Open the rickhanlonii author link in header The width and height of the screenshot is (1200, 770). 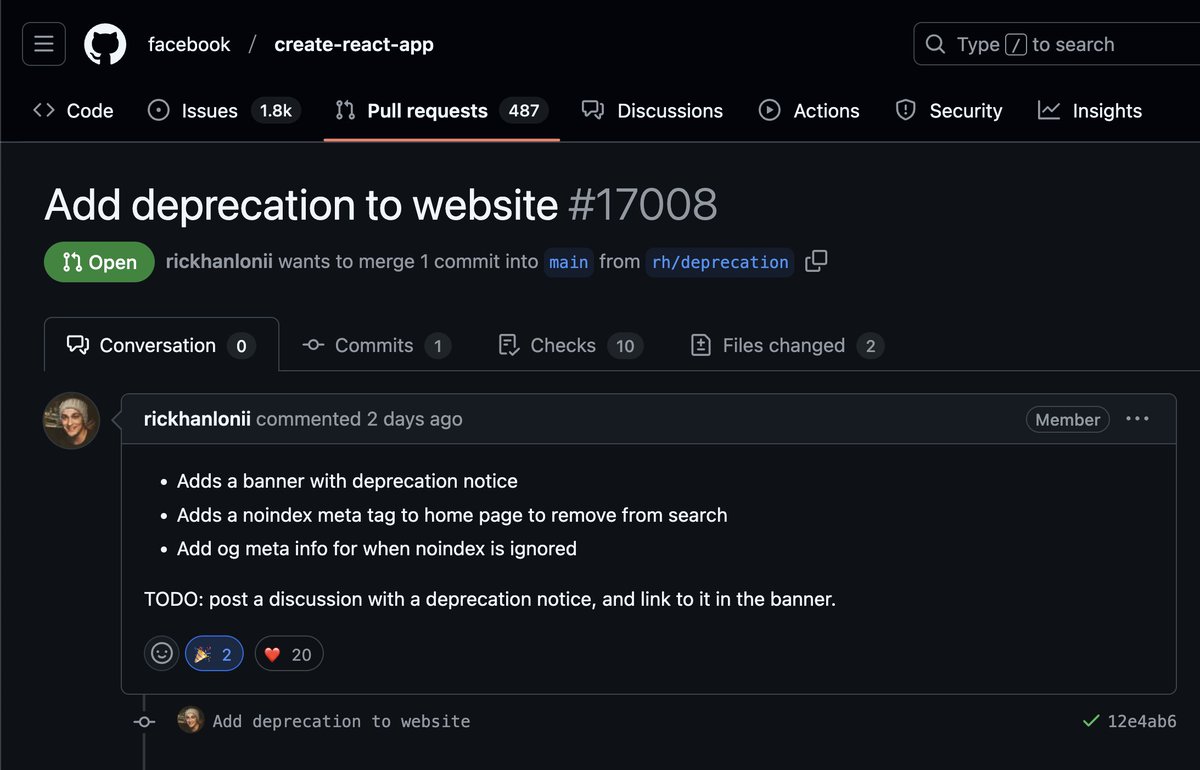219,262
